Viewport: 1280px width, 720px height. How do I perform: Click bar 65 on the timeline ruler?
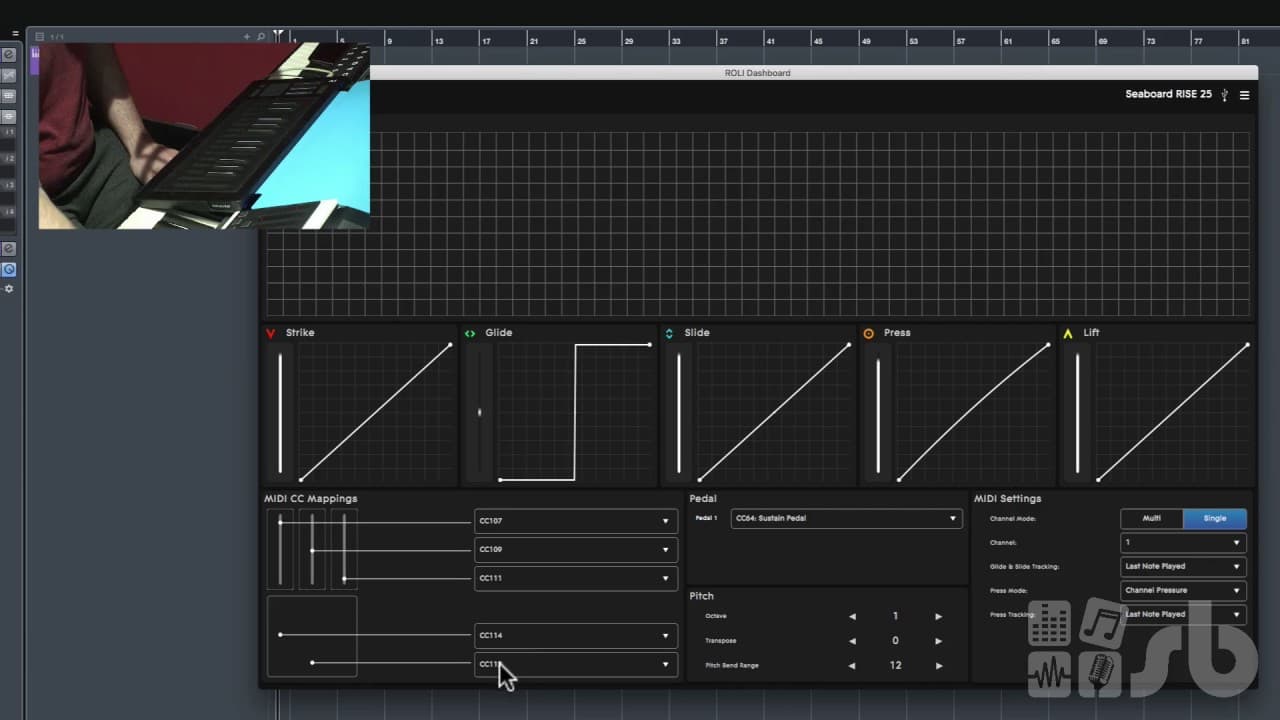point(1055,41)
